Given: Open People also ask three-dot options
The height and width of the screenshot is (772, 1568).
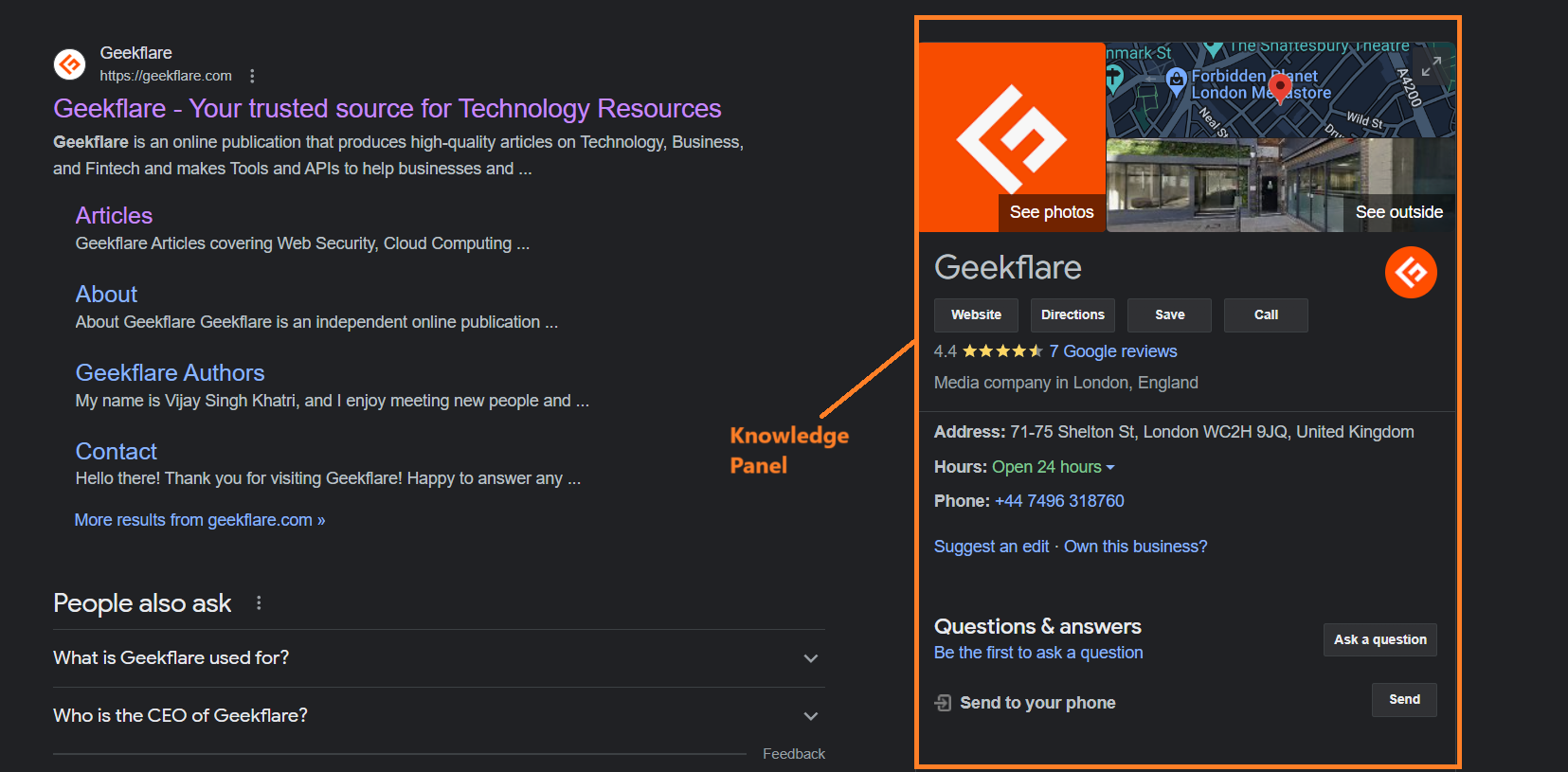Looking at the screenshot, I should pyautogui.click(x=259, y=602).
